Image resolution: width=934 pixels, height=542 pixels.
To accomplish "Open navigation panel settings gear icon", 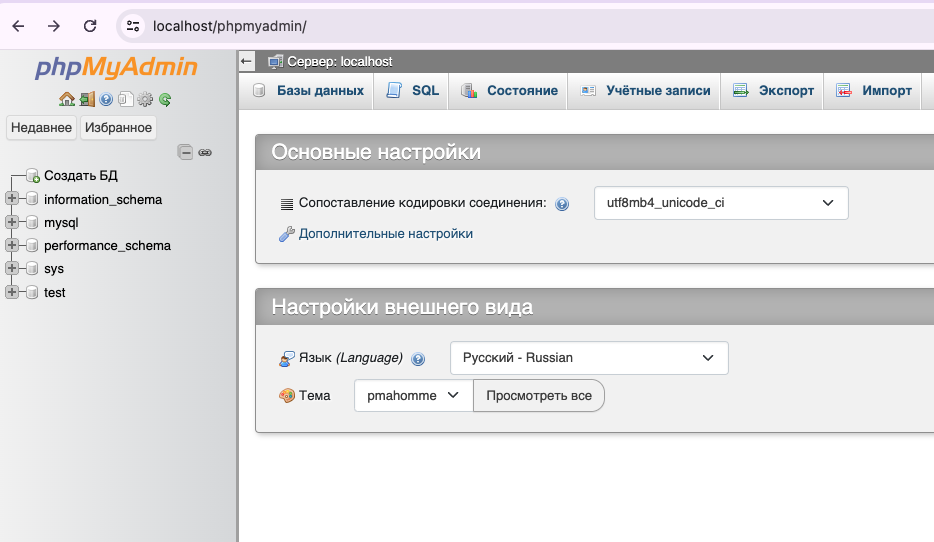I will pyautogui.click(x=145, y=99).
